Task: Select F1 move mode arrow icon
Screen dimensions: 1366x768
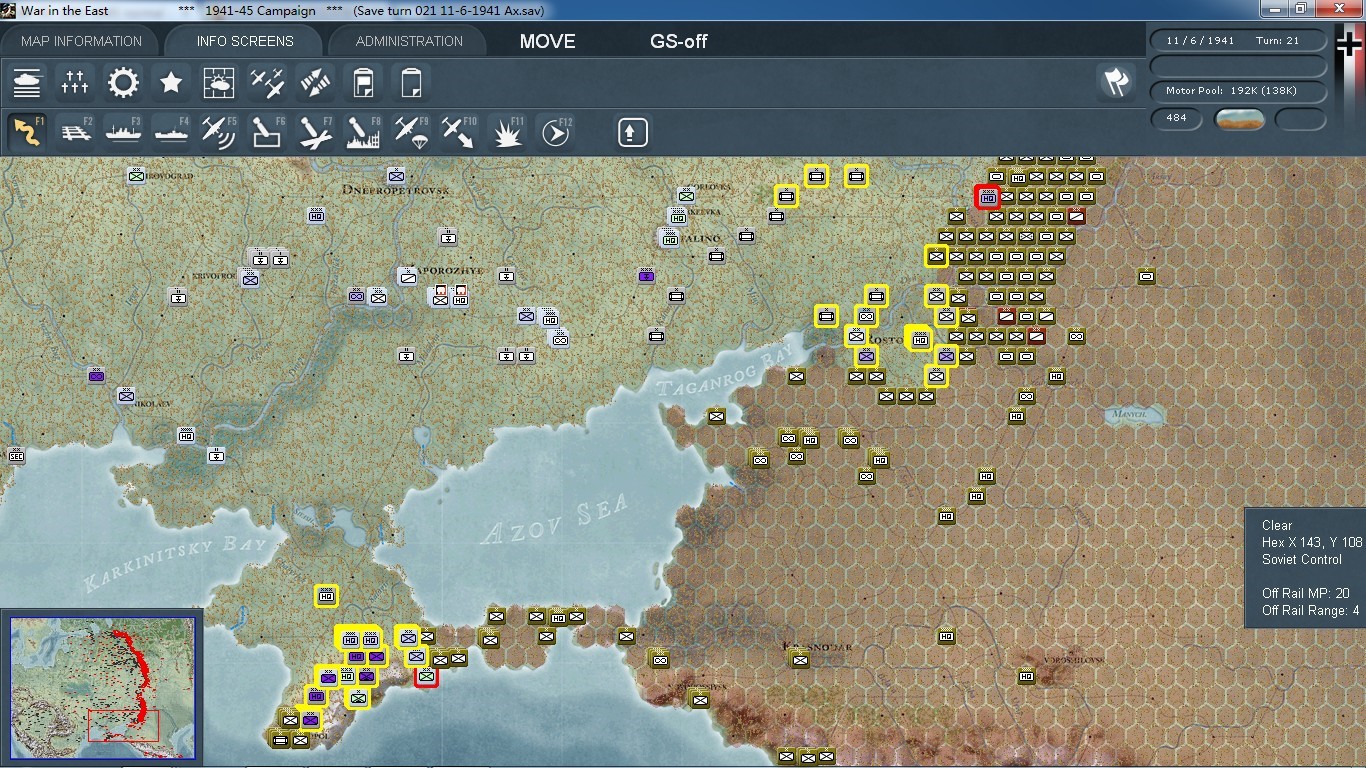Action: (x=27, y=132)
